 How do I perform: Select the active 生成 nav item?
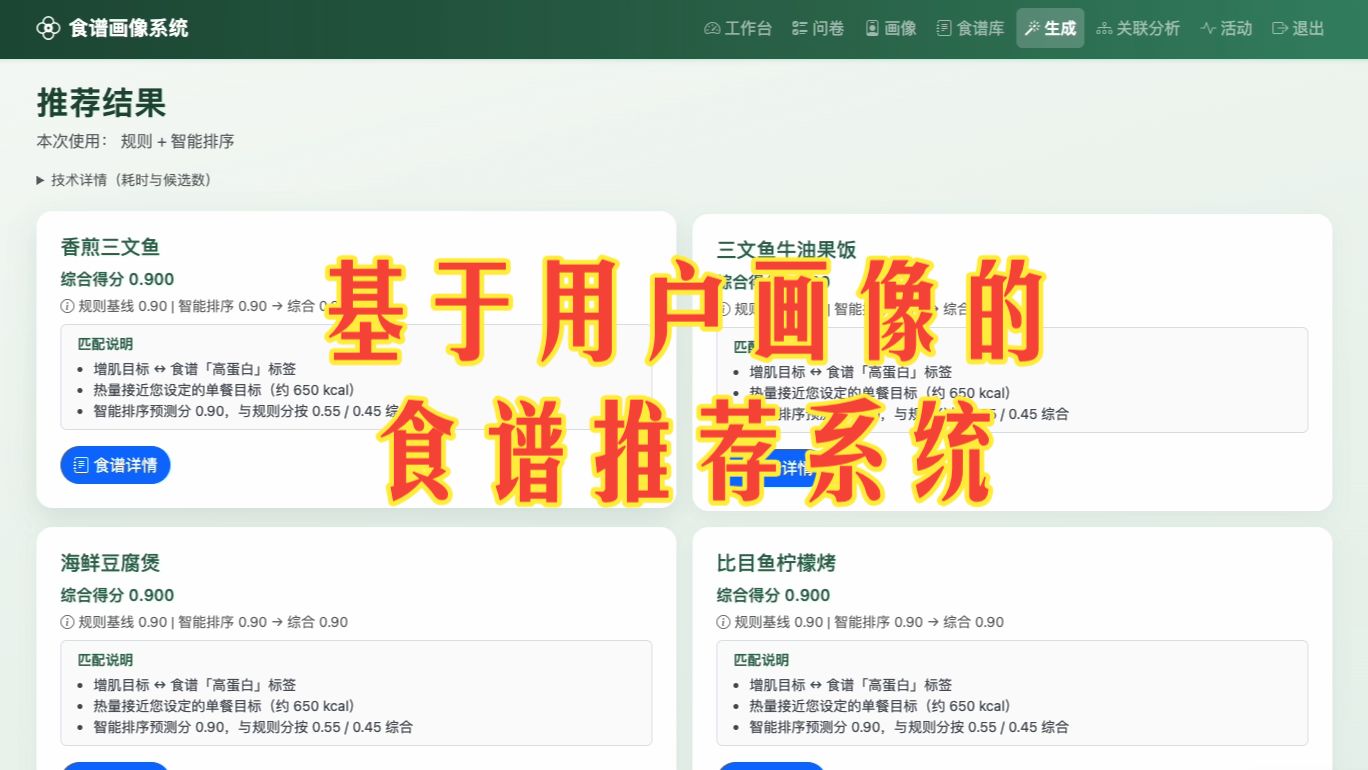(x=1050, y=28)
